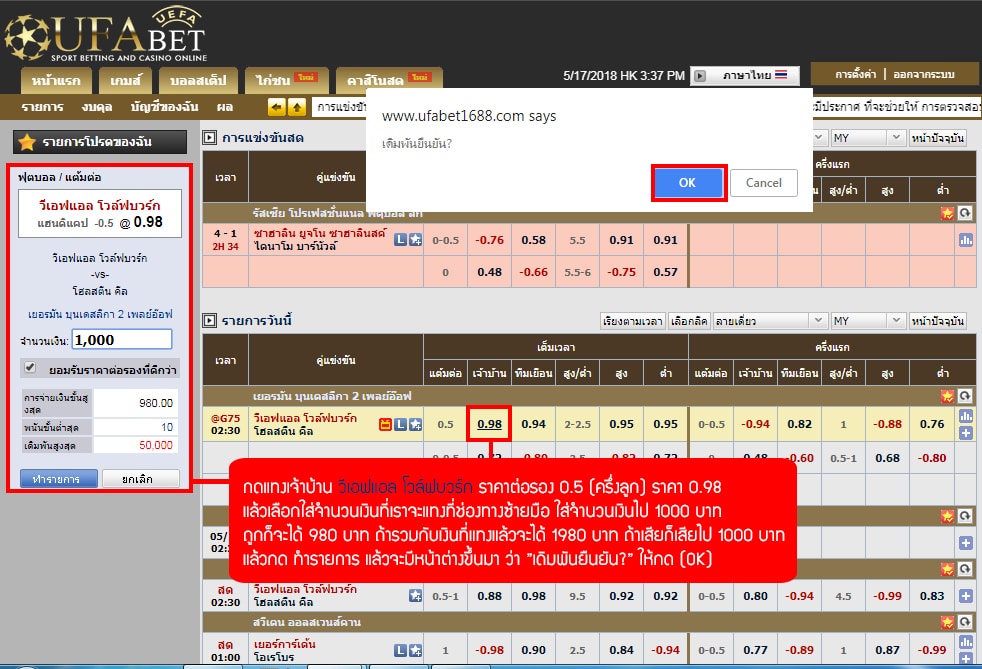Click ออกจากระบบ to log out
982x669 pixels.
click(x=924, y=75)
